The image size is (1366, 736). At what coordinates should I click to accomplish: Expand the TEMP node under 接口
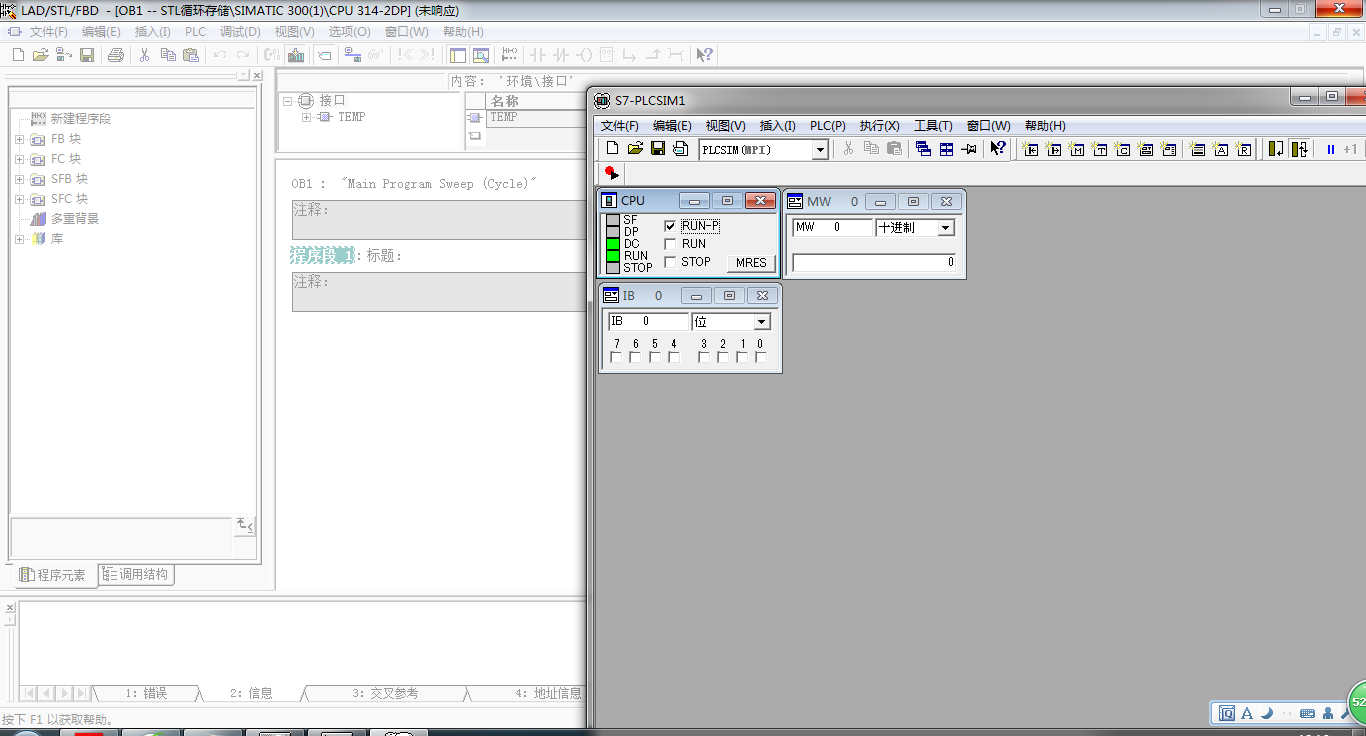coord(306,117)
